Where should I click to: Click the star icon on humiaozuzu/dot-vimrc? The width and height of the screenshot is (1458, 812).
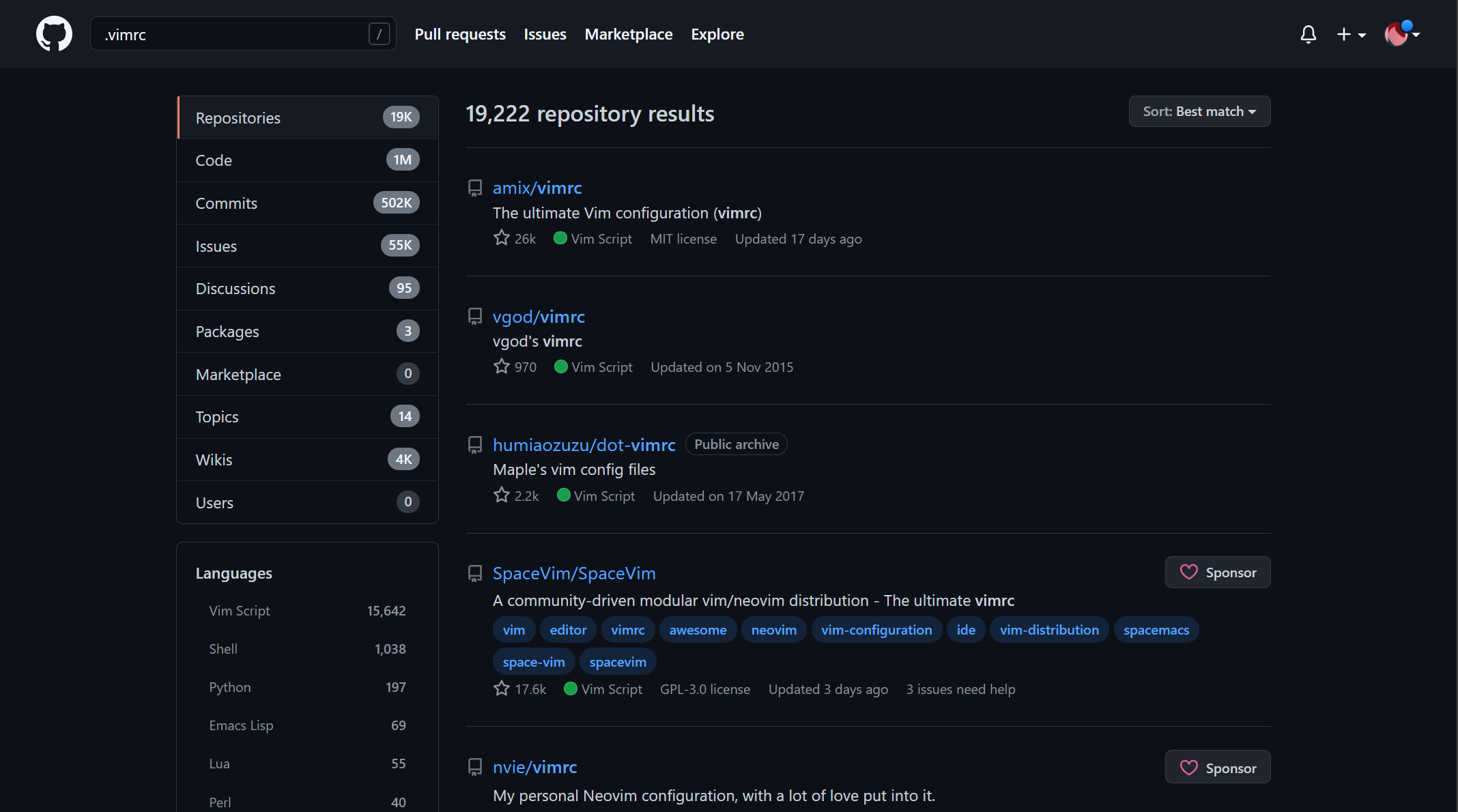[502, 495]
